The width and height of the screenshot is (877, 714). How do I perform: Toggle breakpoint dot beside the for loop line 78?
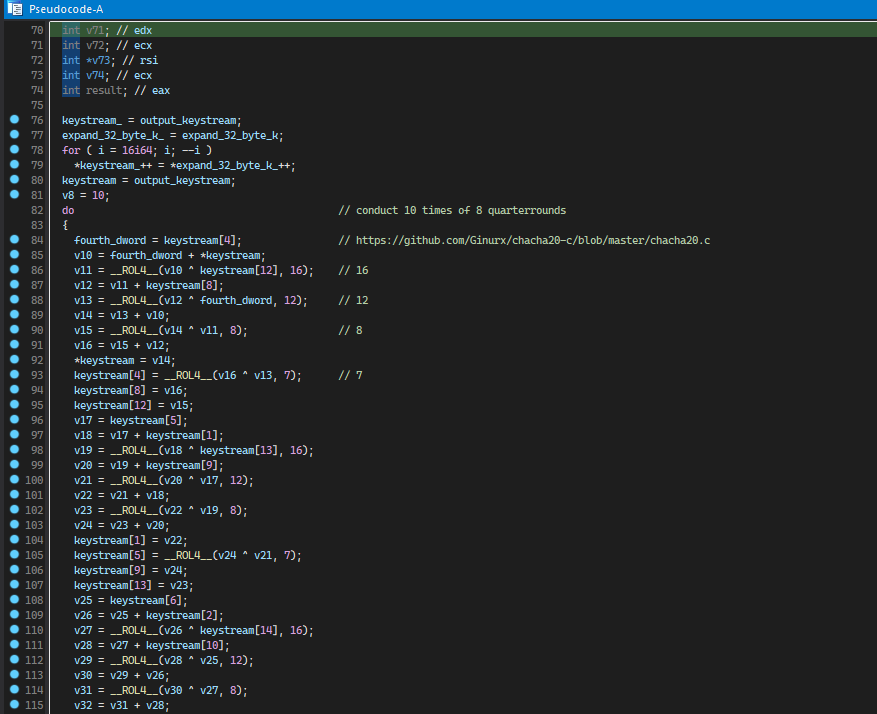coord(15,150)
